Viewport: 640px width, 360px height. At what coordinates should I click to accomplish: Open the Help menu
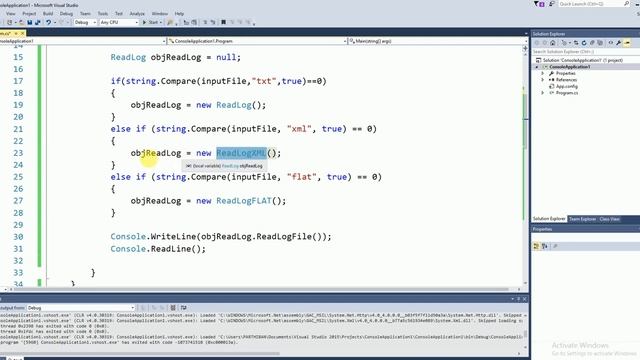coord(179,13)
